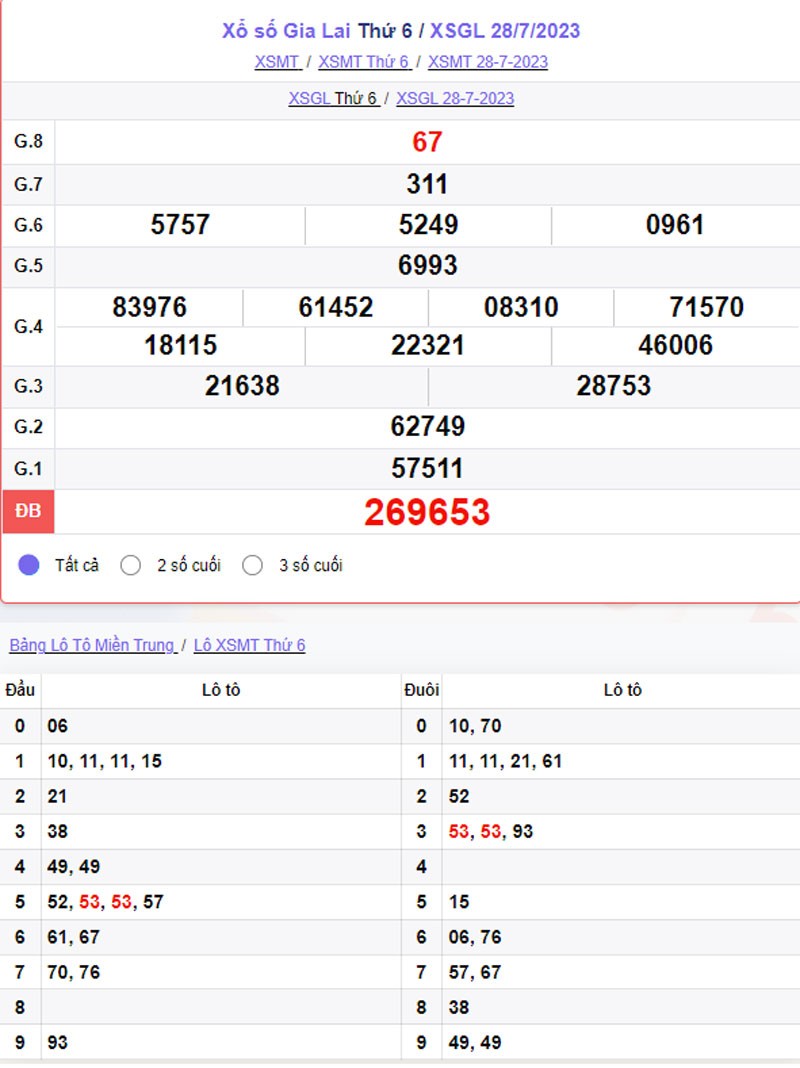
Task: Click the "XSGL 28/7/2023" heading link
Action: pyautogui.click(x=505, y=30)
